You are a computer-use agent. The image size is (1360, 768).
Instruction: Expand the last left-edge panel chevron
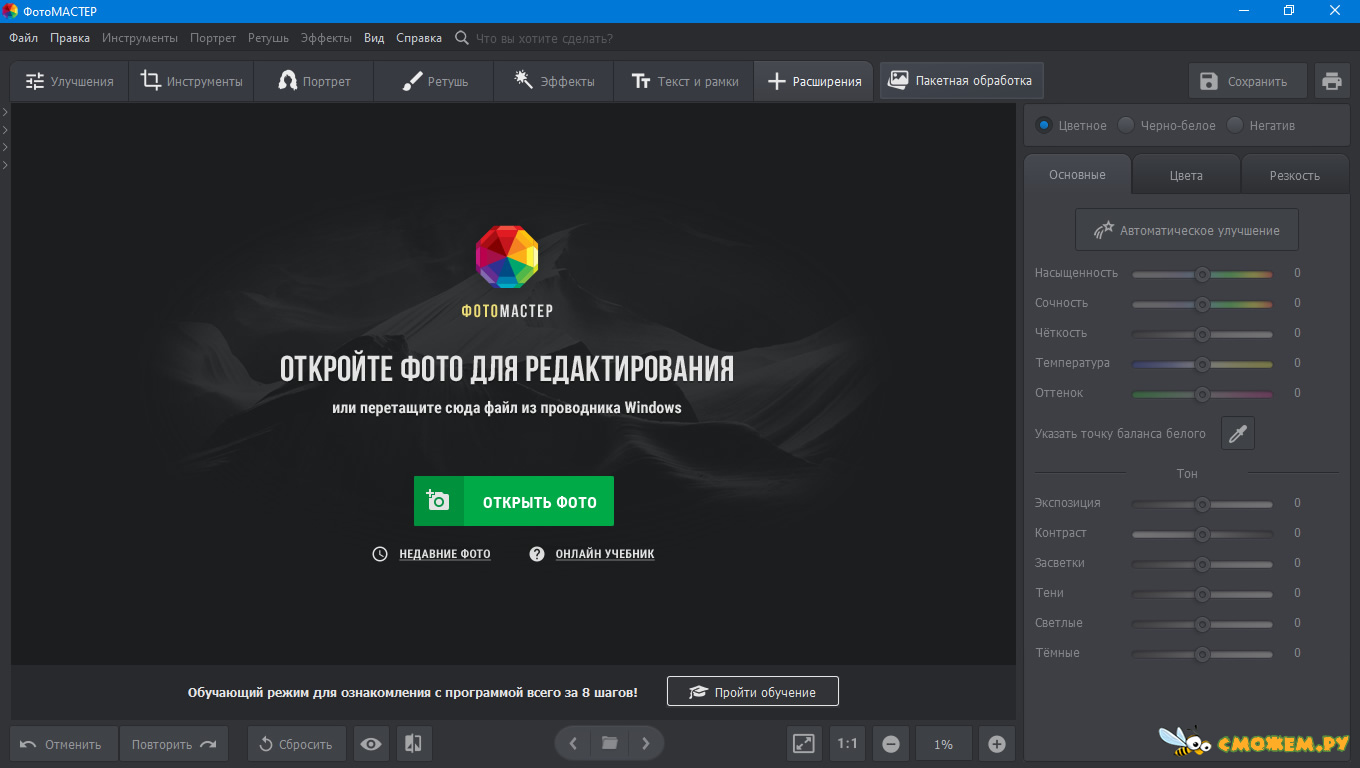click(5, 164)
